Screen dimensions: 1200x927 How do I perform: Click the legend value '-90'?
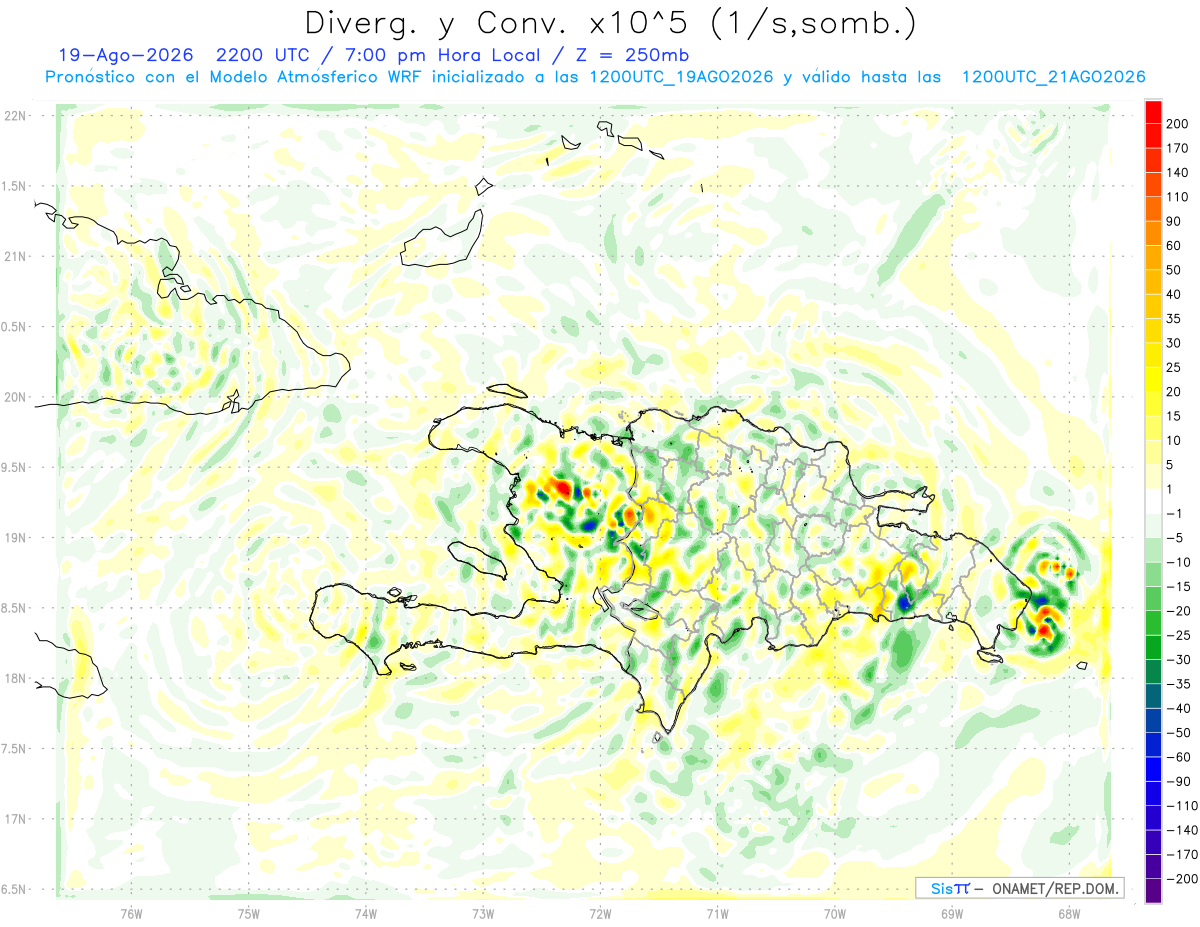click(1177, 782)
